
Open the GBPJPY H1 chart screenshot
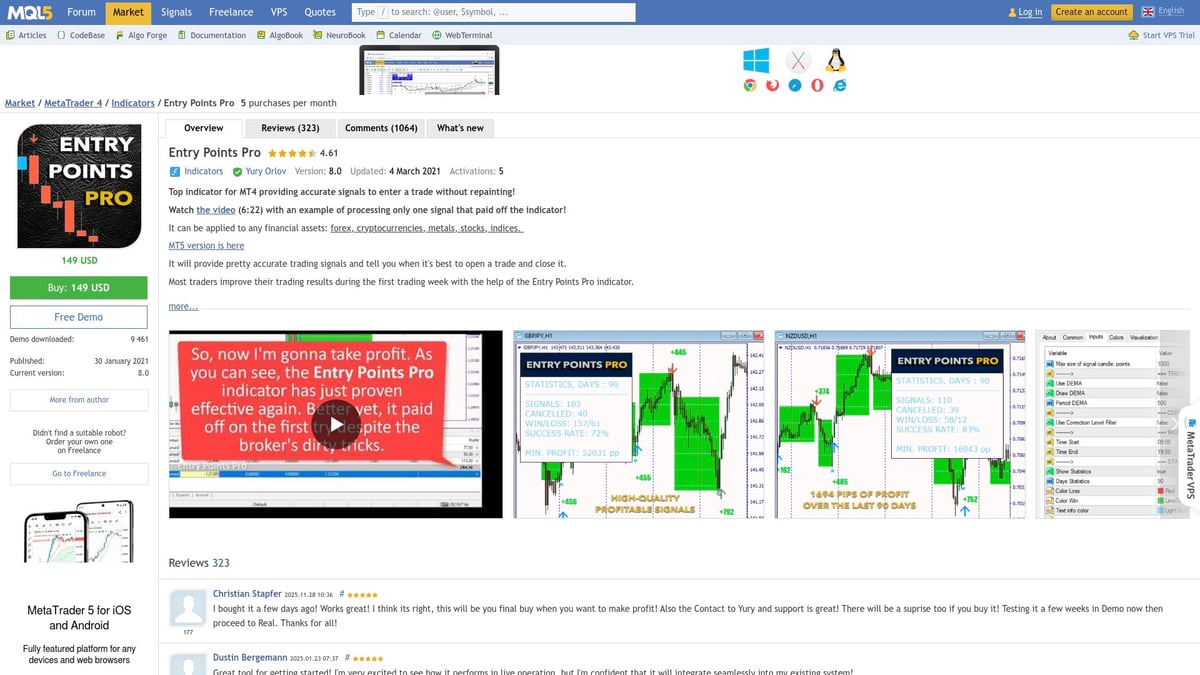[640, 424]
